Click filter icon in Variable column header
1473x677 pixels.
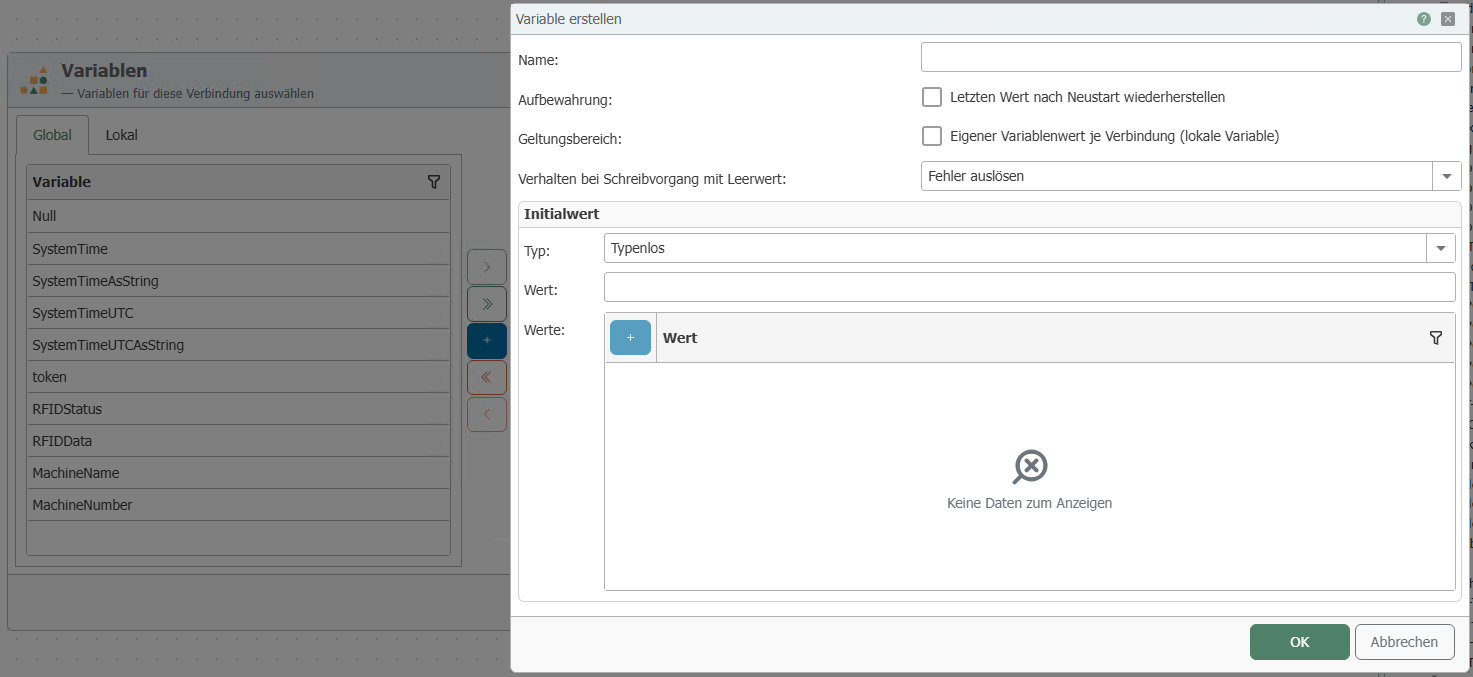434,182
